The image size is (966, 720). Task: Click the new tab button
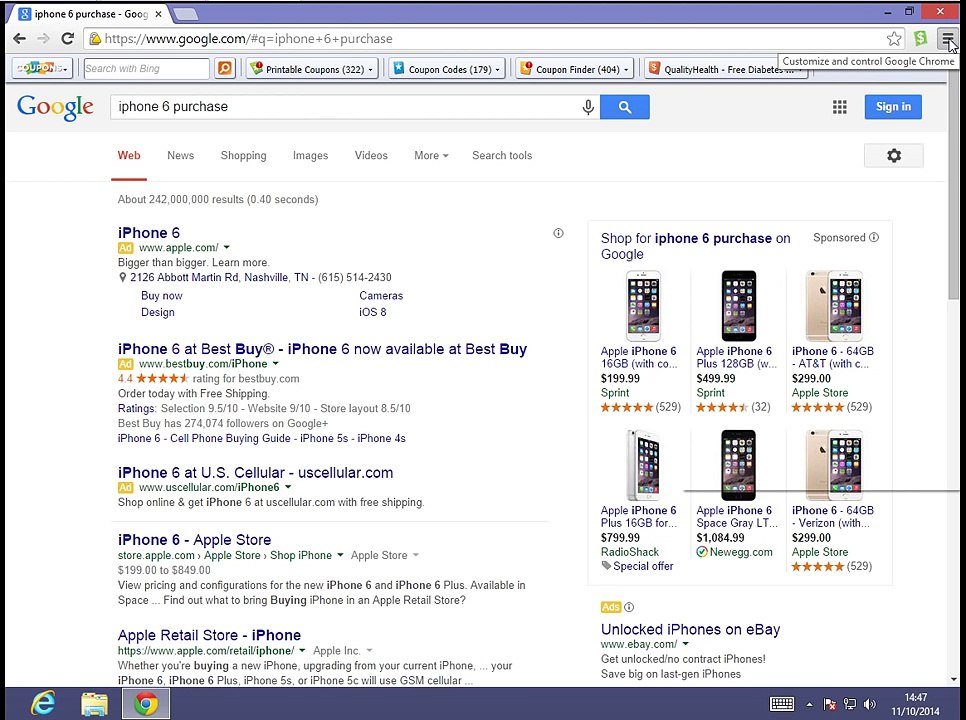185,14
